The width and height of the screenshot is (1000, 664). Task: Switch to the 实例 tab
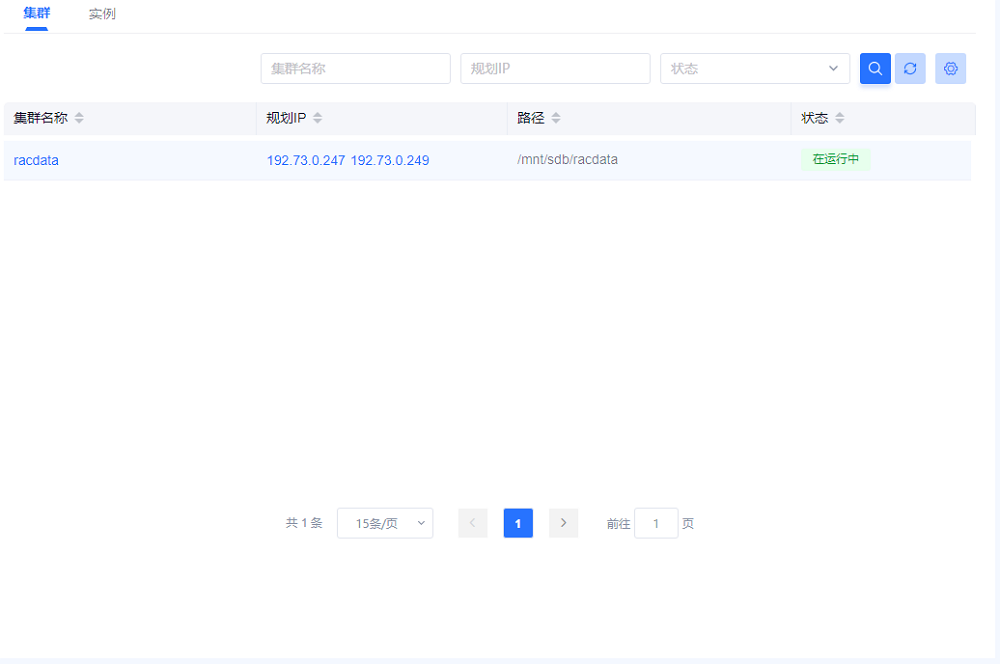click(102, 14)
